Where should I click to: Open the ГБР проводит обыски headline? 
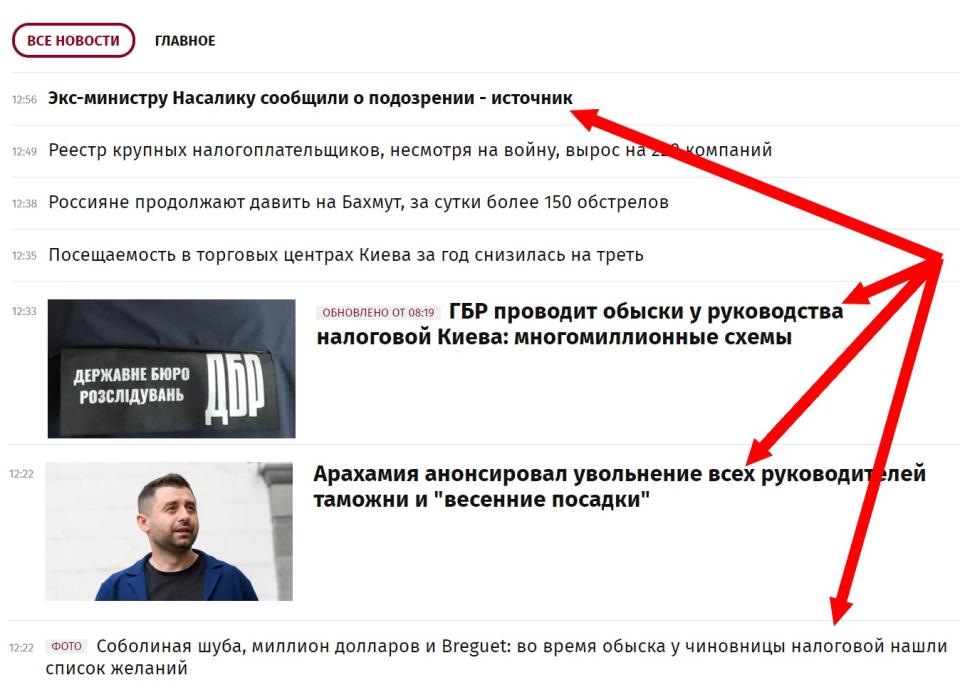pyautogui.click(x=580, y=324)
